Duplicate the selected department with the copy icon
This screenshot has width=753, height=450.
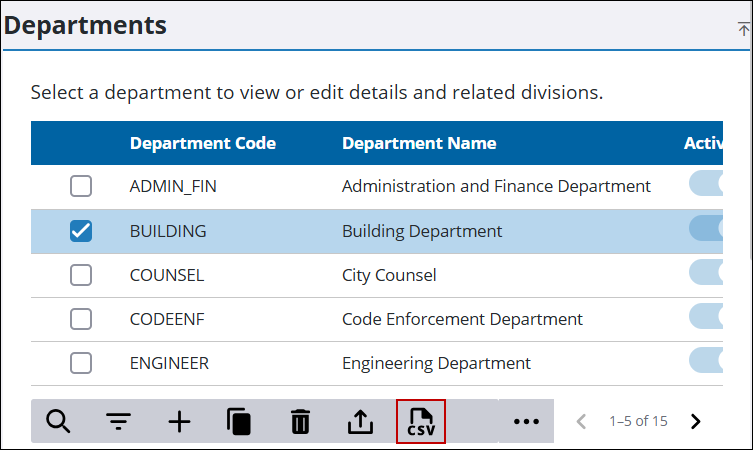point(239,422)
